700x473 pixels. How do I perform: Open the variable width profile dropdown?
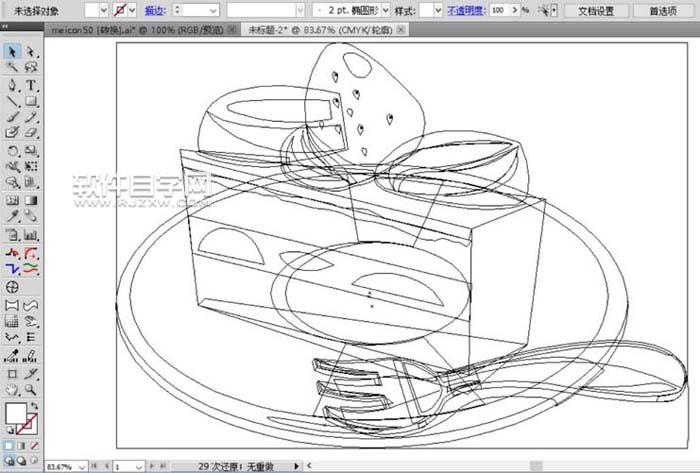(300, 10)
